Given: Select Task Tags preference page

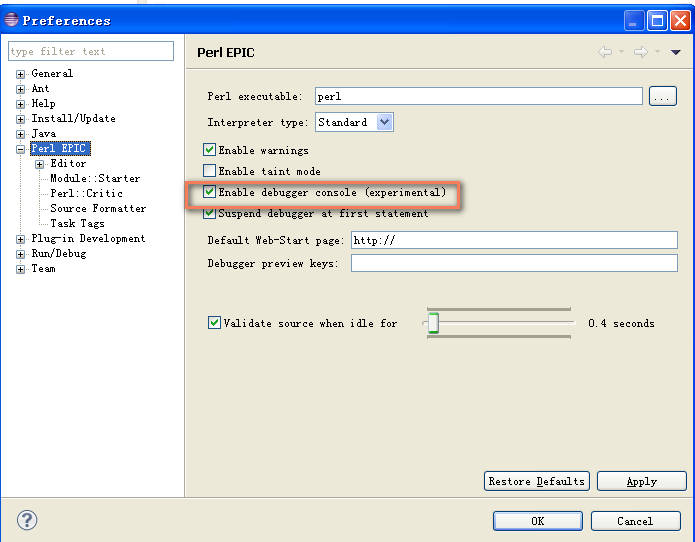Looking at the screenshot, I should [77, 223].
